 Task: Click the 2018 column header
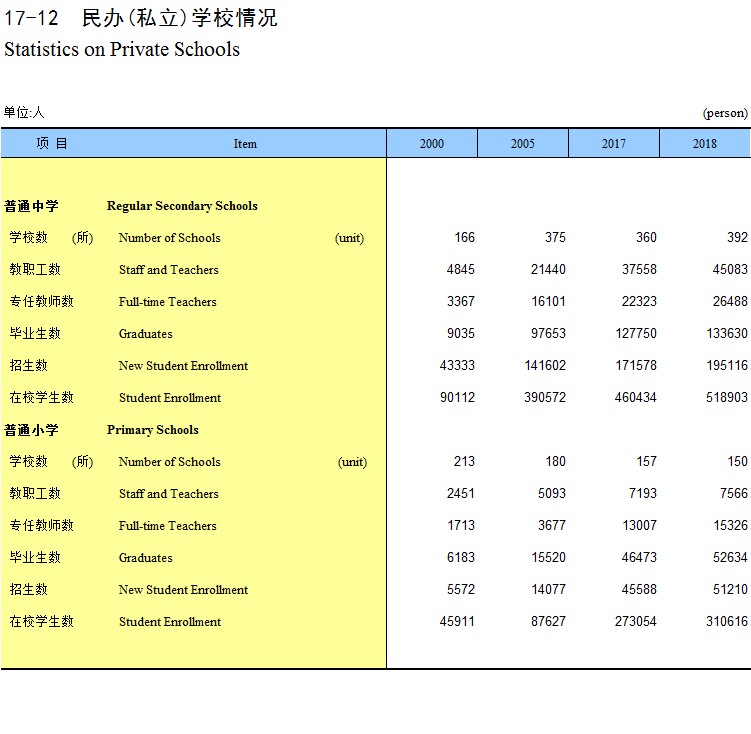tap(705, 143)
